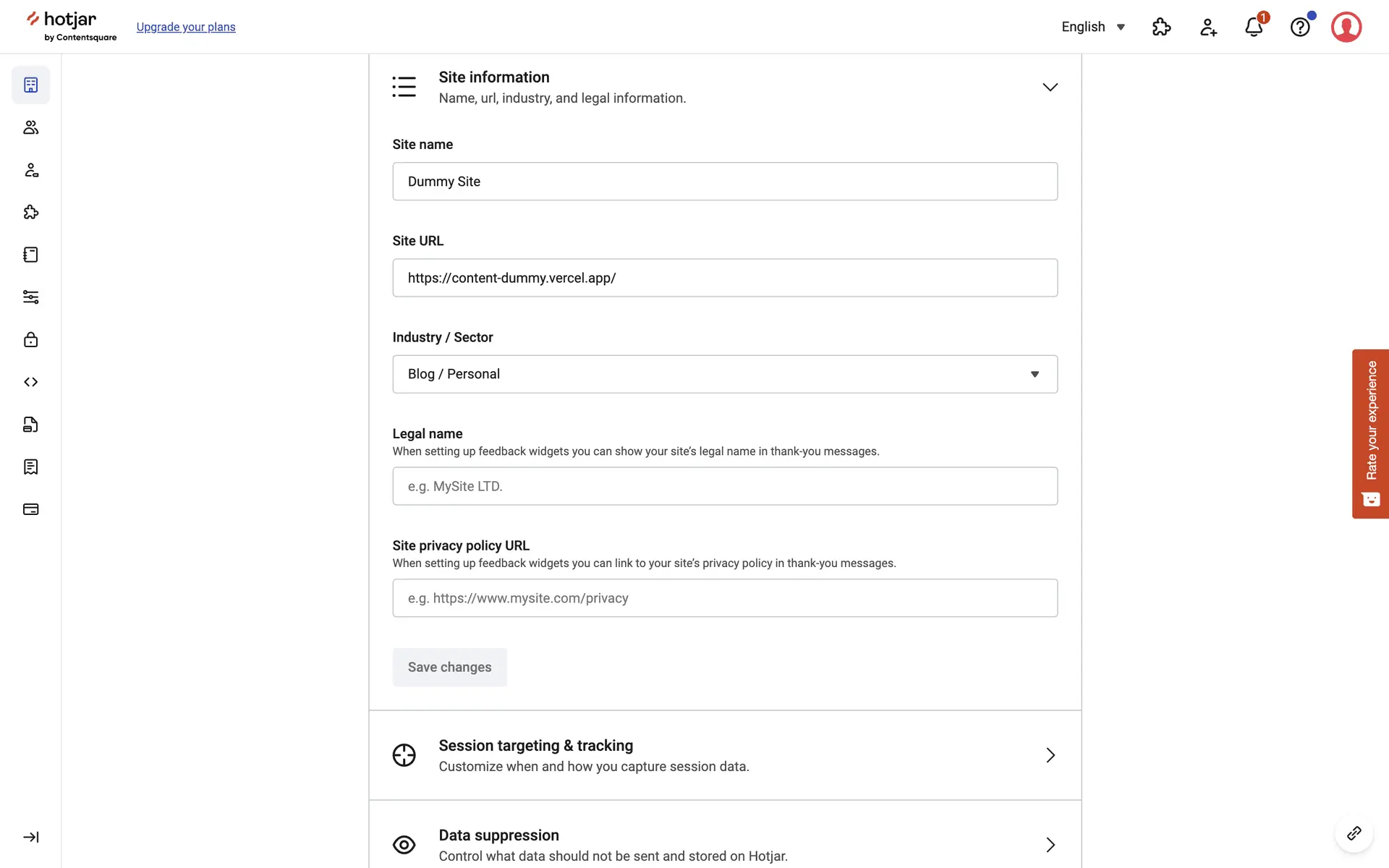The width and height of the screenshot is (1389, 868).
Task: Click the copy link floating icon
Action: coord(1354,833)
